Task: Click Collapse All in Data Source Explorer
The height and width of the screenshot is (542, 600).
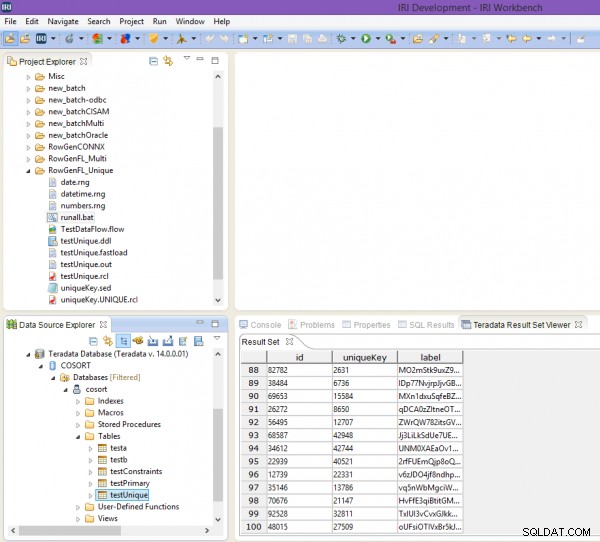Action: pyautogui.click(x=93, y=341)
